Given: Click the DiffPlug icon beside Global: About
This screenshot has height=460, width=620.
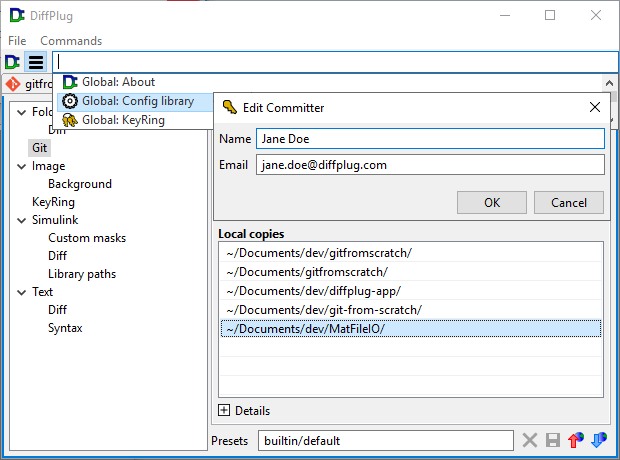Looking at the screenshot, I should pos(70,82).
